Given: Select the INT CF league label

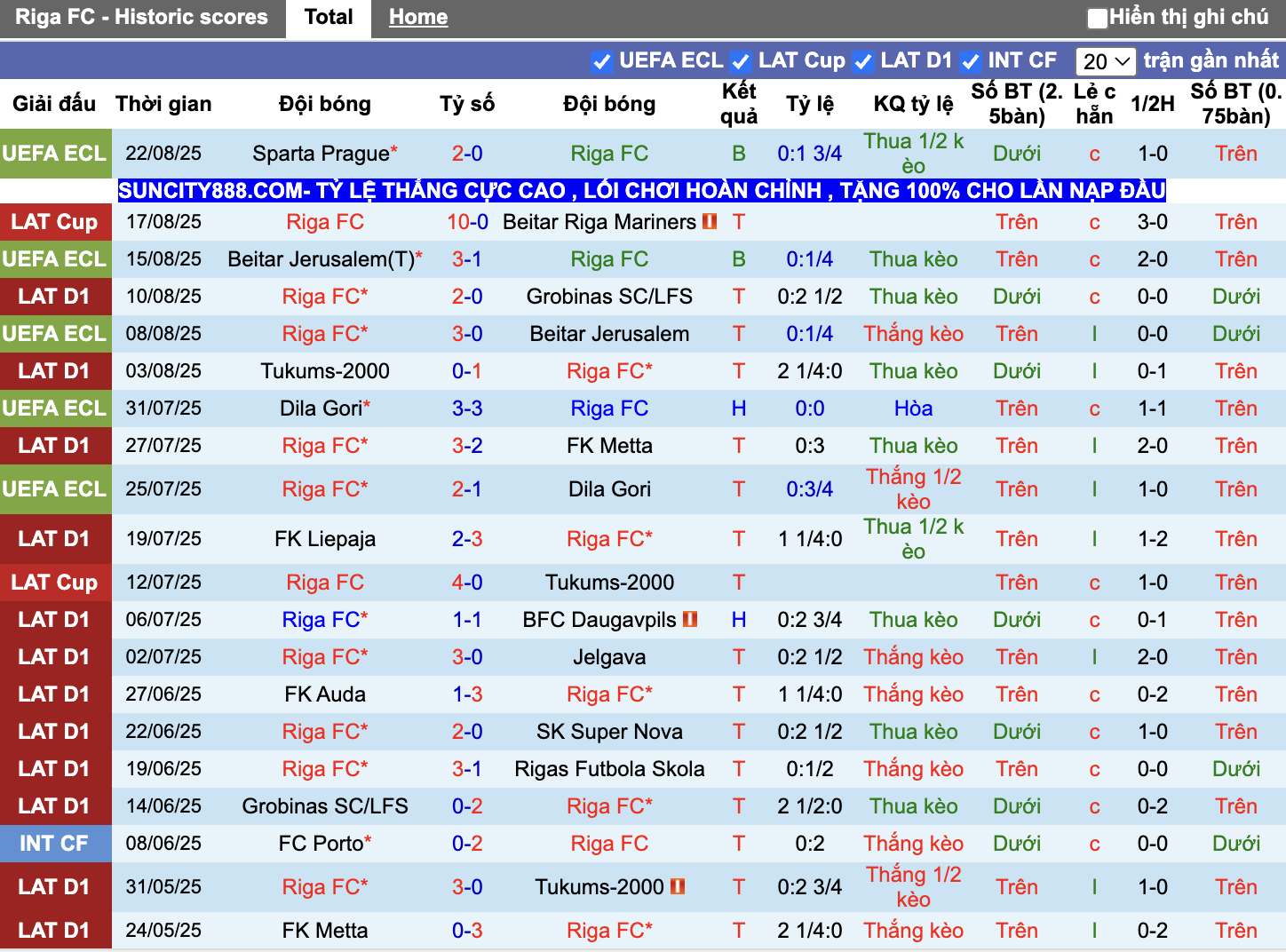Looking at the screenshot, I should (54, 844).
